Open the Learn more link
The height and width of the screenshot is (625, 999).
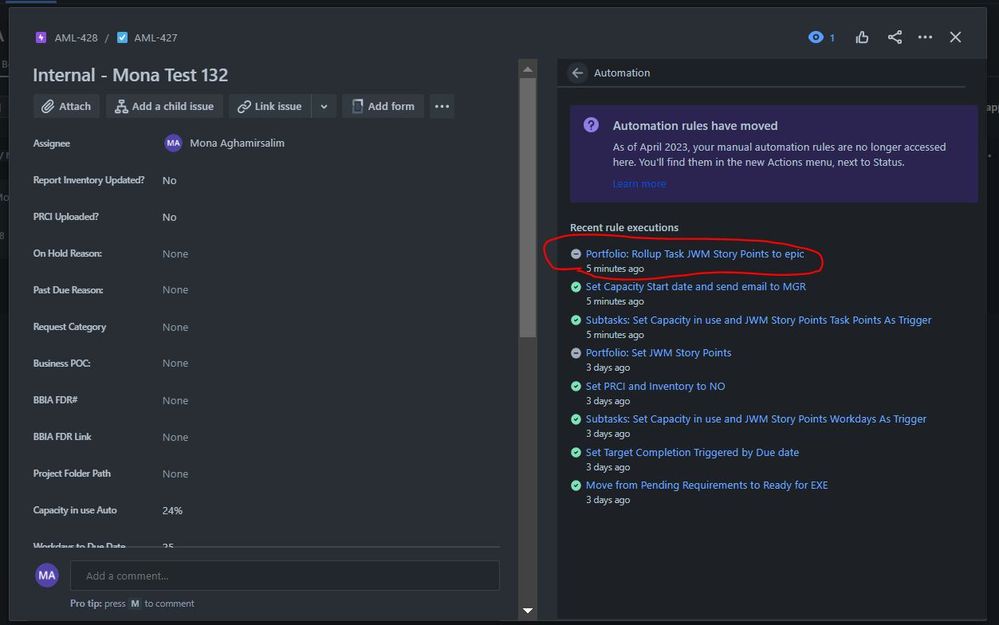[x=639, y=183]
